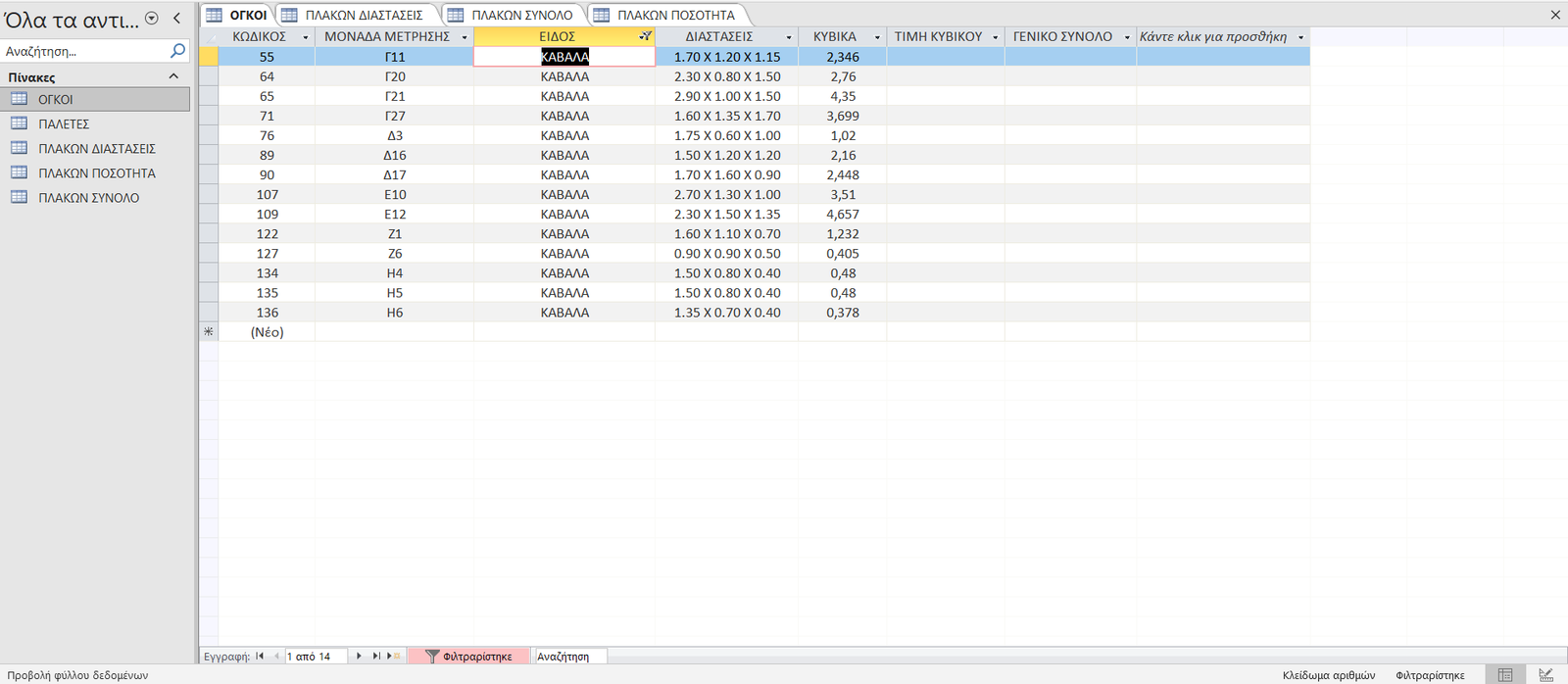
Task: Create new blank record button
Action: tap(393, 657)
